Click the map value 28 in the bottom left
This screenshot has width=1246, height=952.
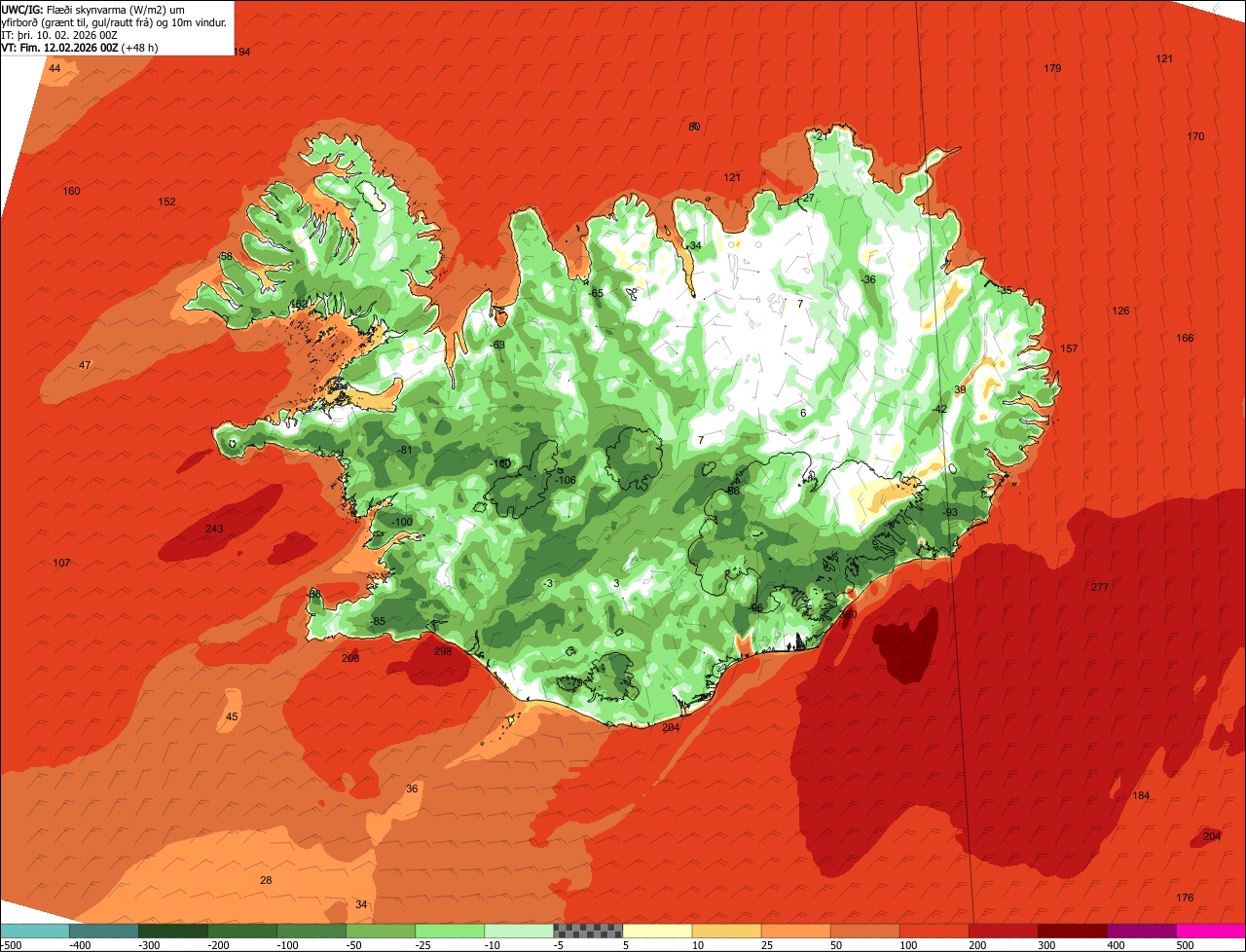pos(266,880)
